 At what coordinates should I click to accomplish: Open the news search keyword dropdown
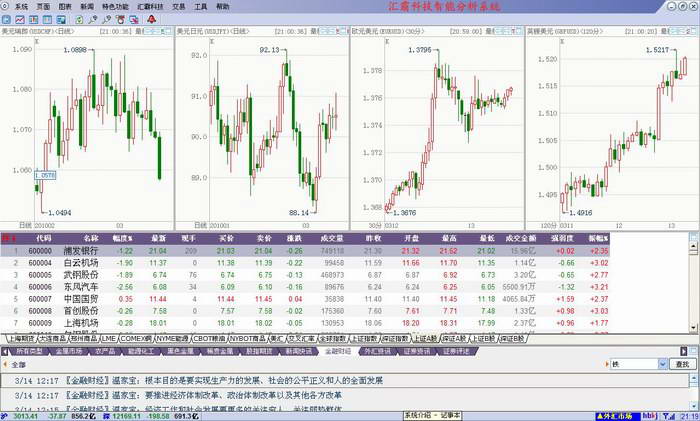tap(662, 364)
